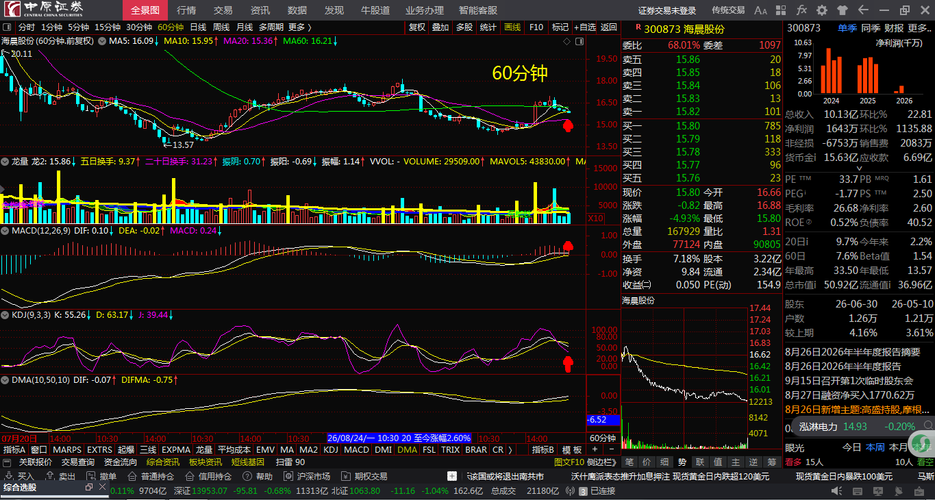Open the 资讯 menu
Screen dimensions: 935x500
click(260, 10)
